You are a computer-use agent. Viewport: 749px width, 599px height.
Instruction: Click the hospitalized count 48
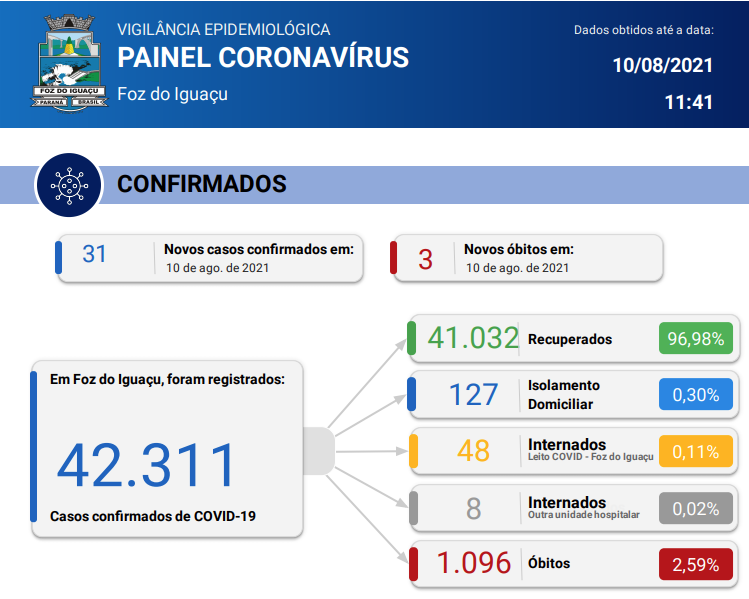(473, 450)
